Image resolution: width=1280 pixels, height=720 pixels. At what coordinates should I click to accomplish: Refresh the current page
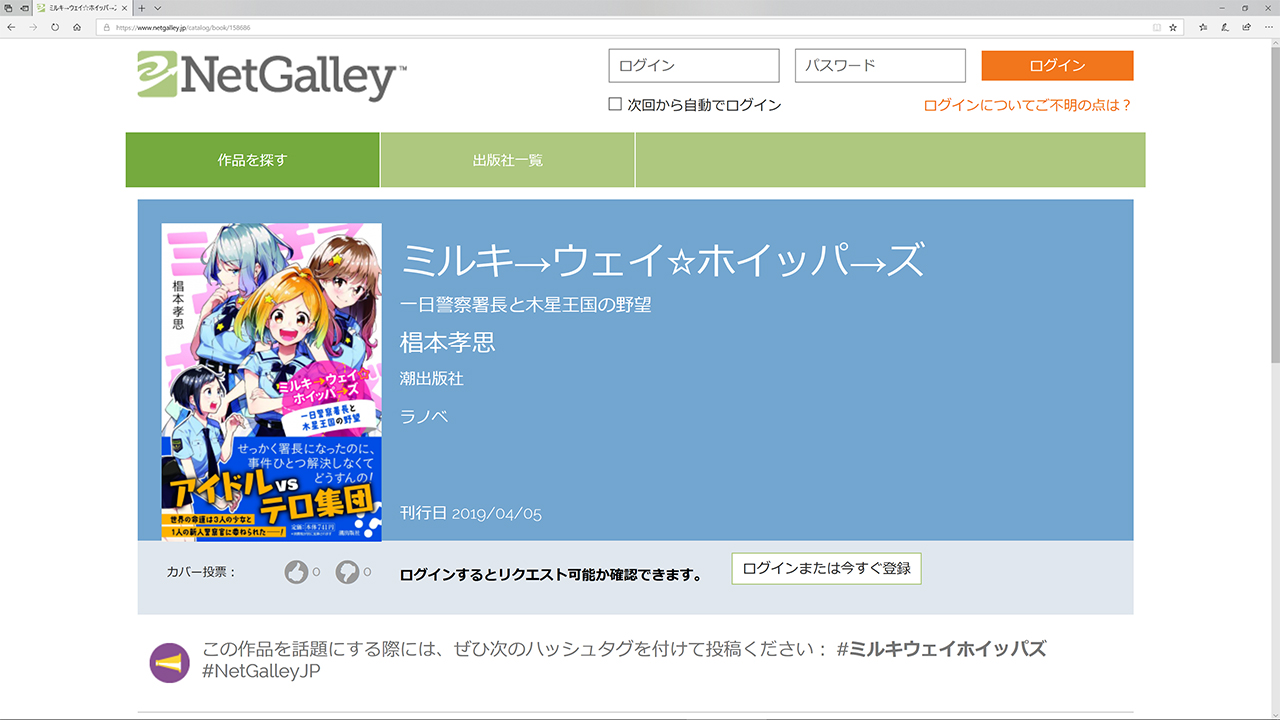(55, 27)
